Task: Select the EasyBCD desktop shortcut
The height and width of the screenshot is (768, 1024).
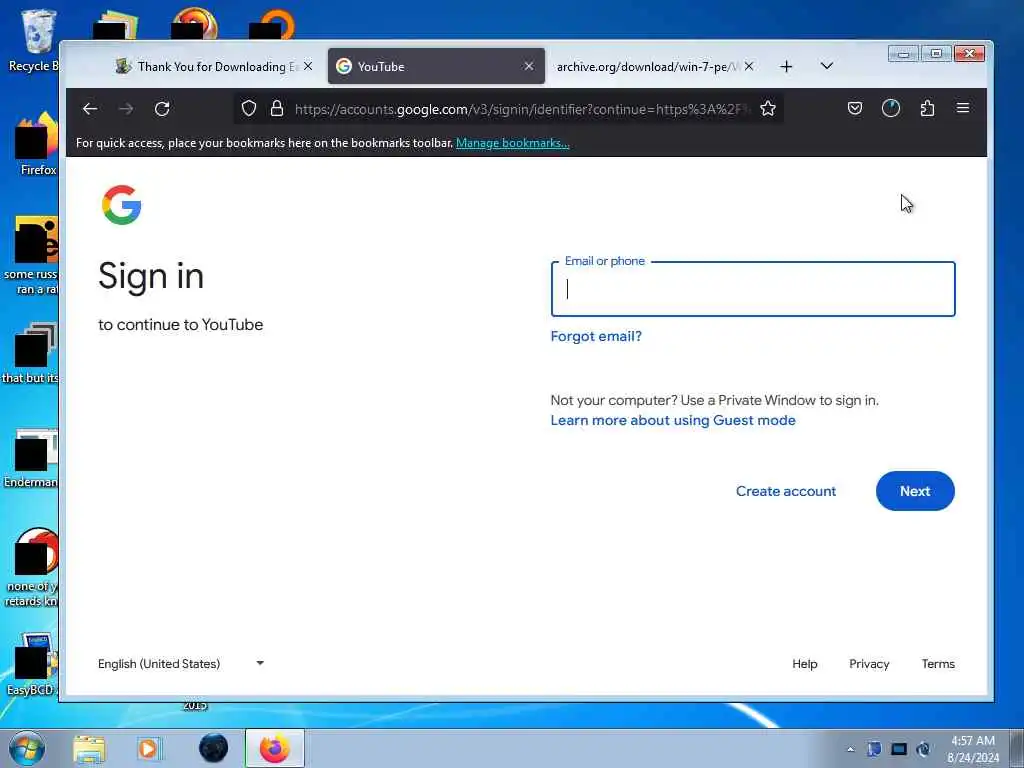Action: pos(32,664)
